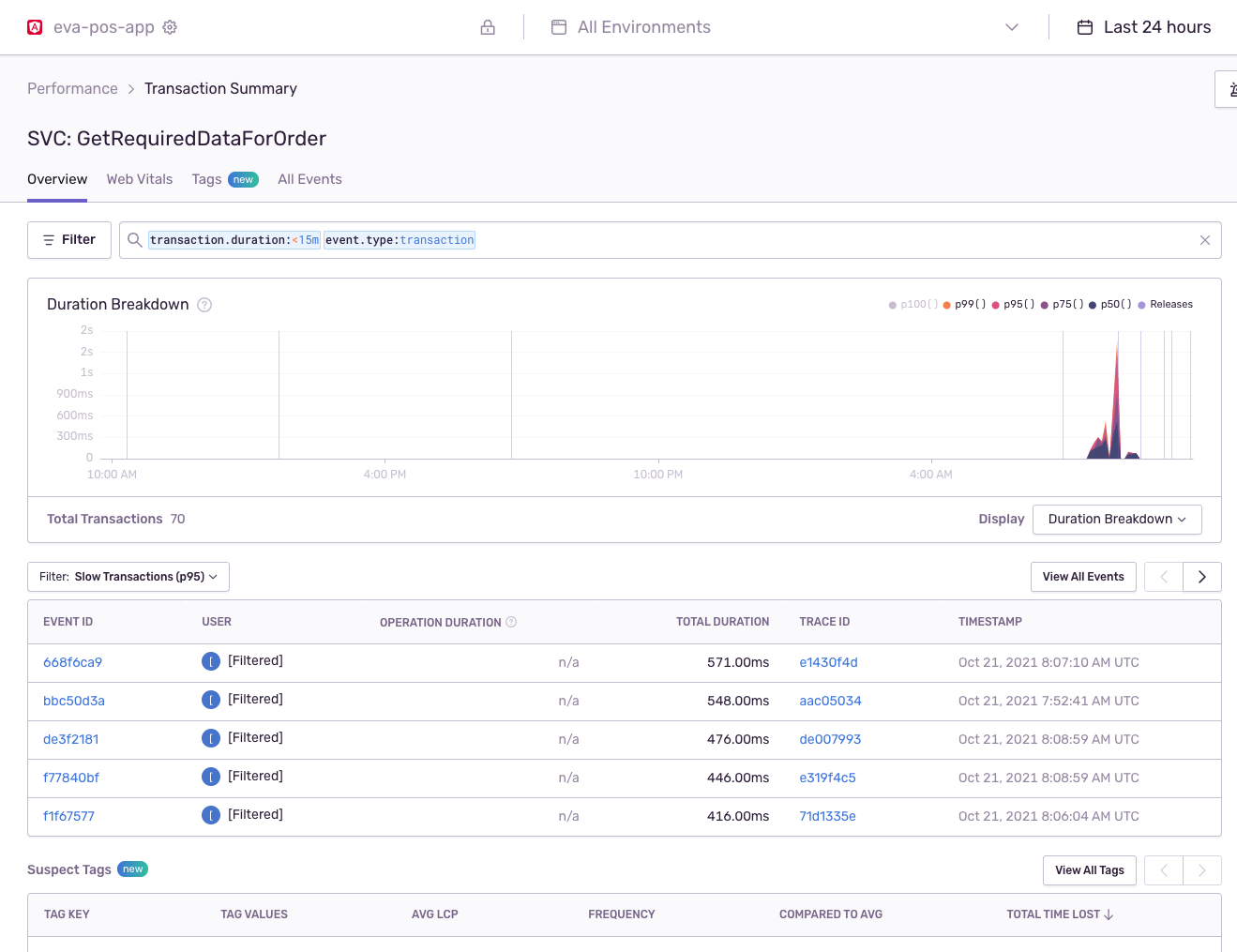Image resolution: width=1237 pixels, height=952 pixels.
Task: Open the Operation Duration help icon
Action: 511,622
